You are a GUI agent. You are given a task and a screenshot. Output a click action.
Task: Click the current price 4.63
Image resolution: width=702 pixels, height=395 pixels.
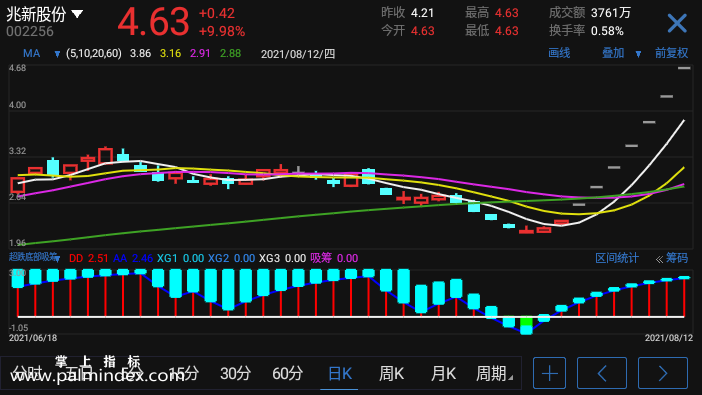point(154,21)
